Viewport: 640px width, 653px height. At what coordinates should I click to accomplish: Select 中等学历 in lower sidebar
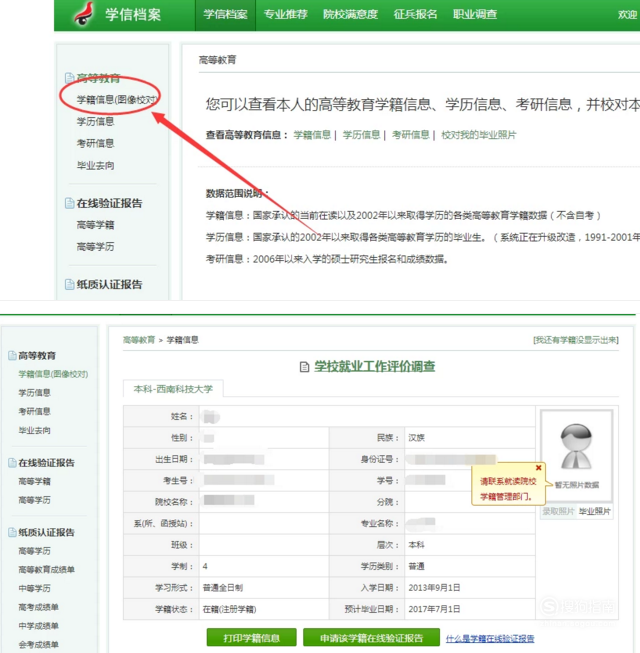[x=34, y=588]
